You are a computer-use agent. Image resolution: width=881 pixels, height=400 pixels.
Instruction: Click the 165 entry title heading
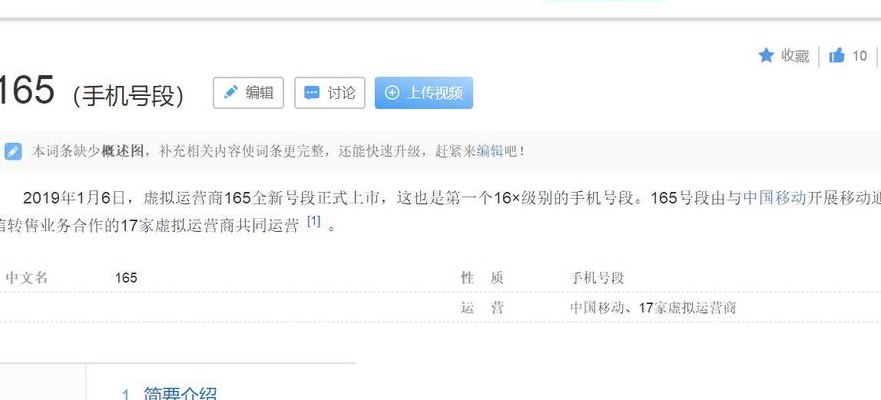tap(26, 90)
